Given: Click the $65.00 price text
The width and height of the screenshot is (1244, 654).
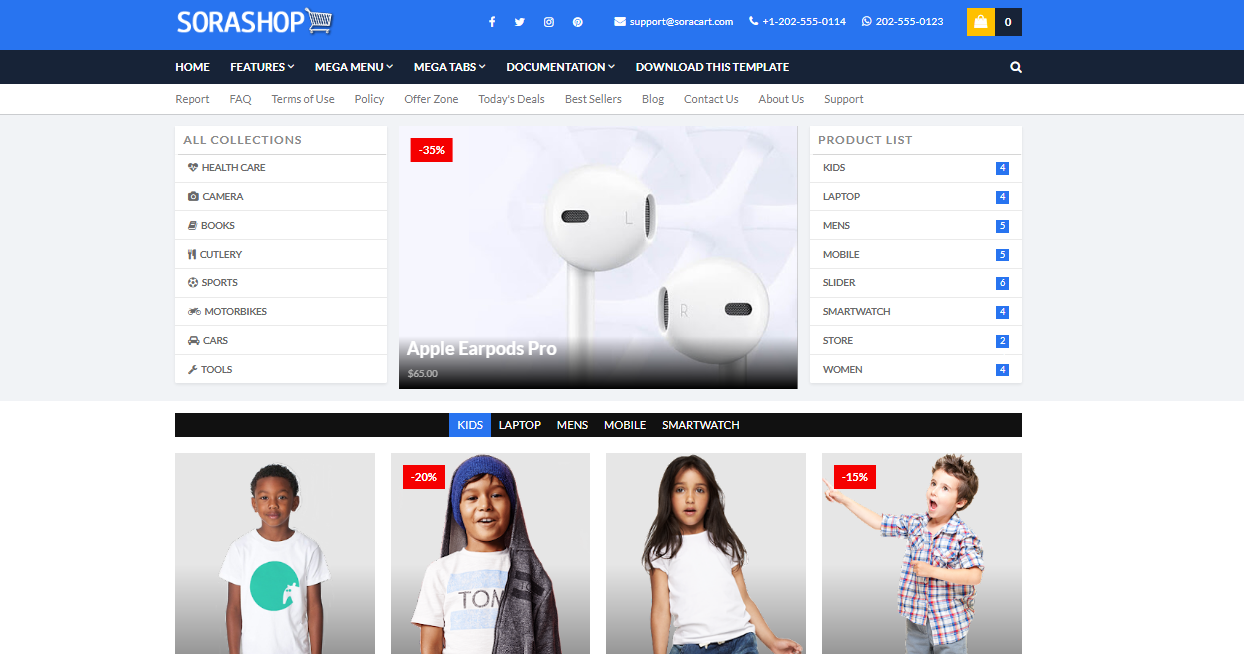Looking at the screenshot, I should point(423,374).
